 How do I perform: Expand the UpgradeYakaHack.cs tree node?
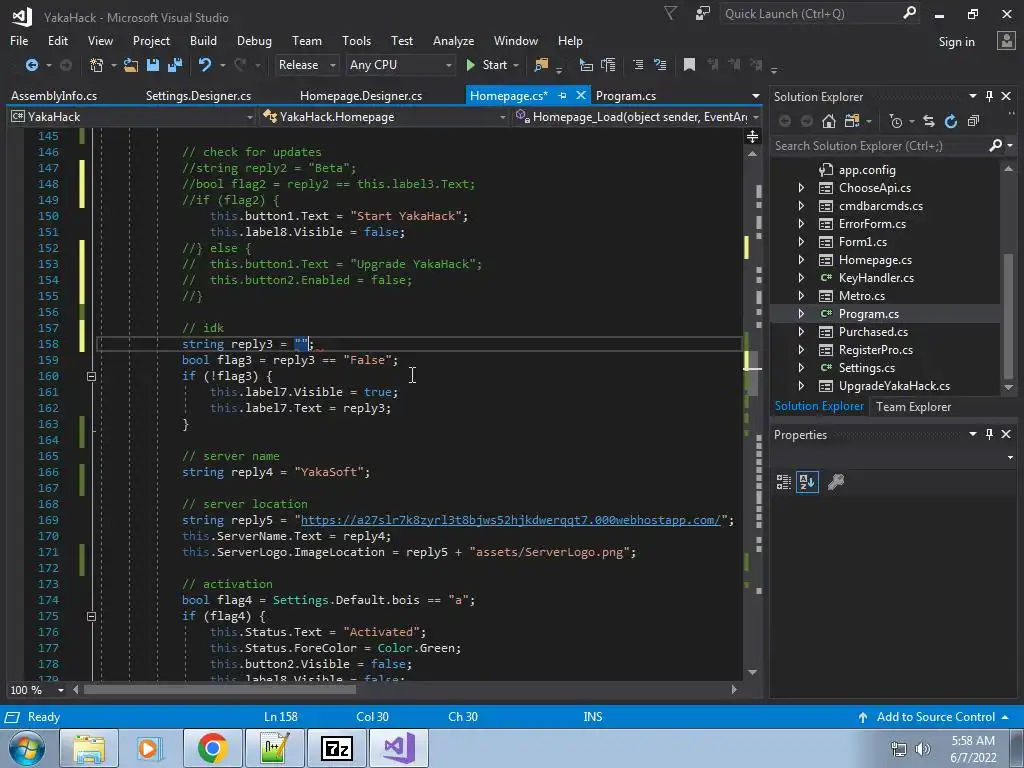801,386
